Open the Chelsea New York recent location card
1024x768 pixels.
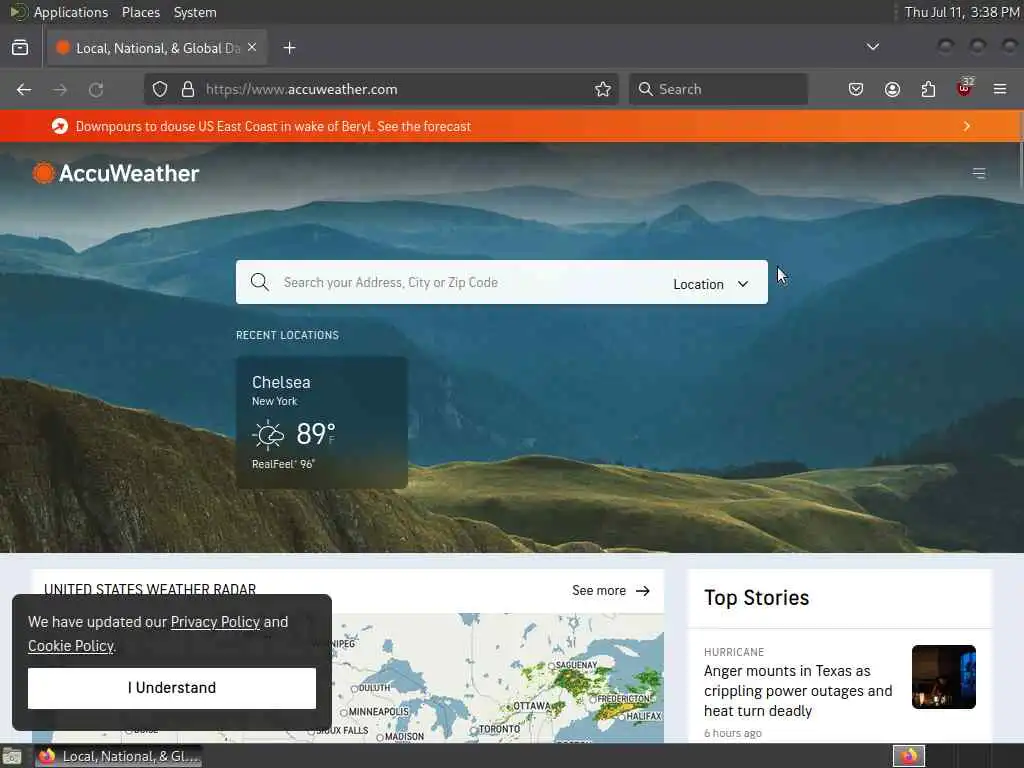click(x=321, y=423)
